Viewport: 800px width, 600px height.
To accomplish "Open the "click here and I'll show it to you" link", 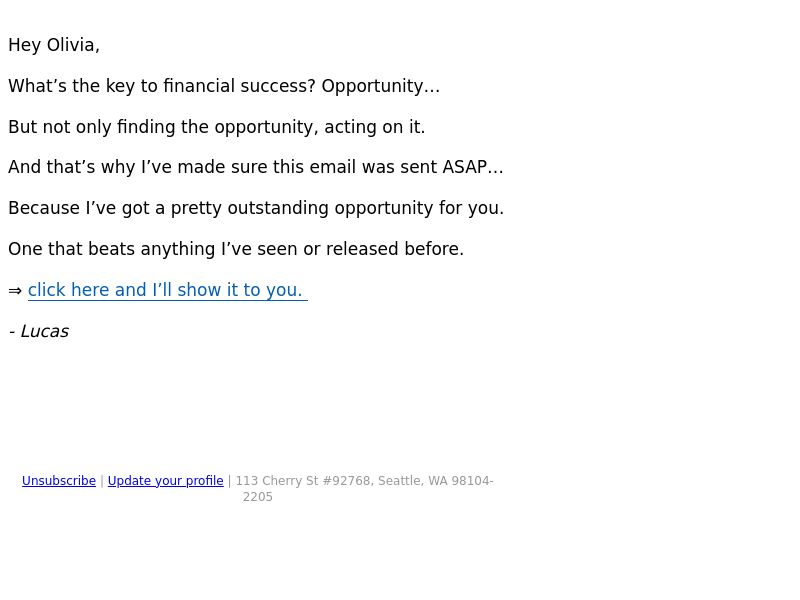I will [167, 290].
